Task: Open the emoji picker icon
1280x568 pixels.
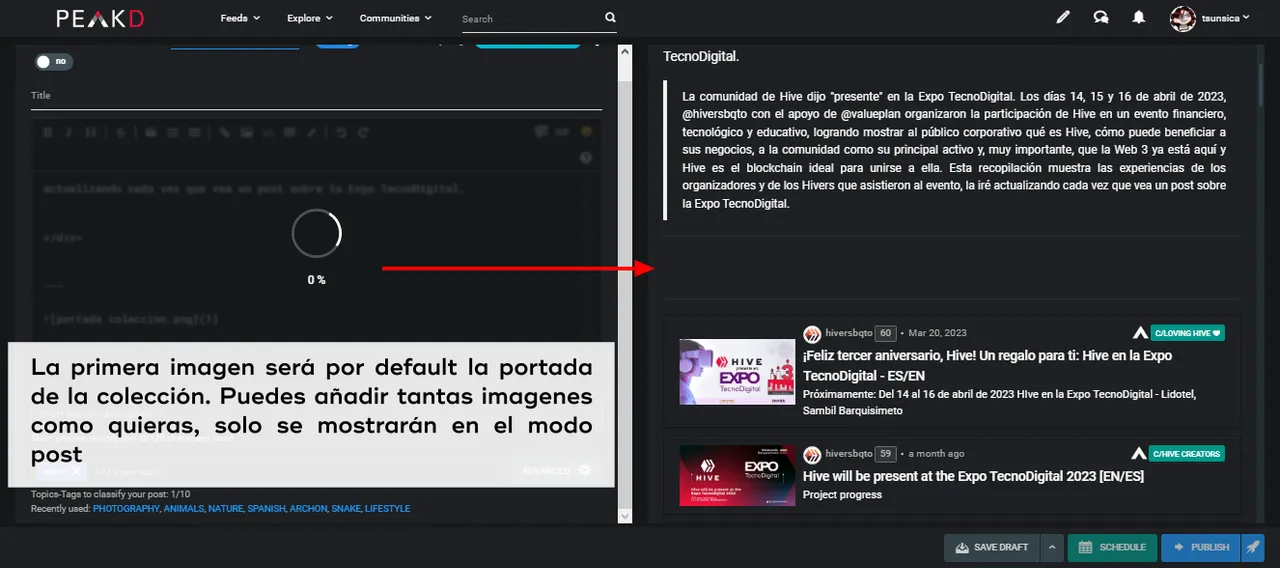Action: (x=587, y=131)
